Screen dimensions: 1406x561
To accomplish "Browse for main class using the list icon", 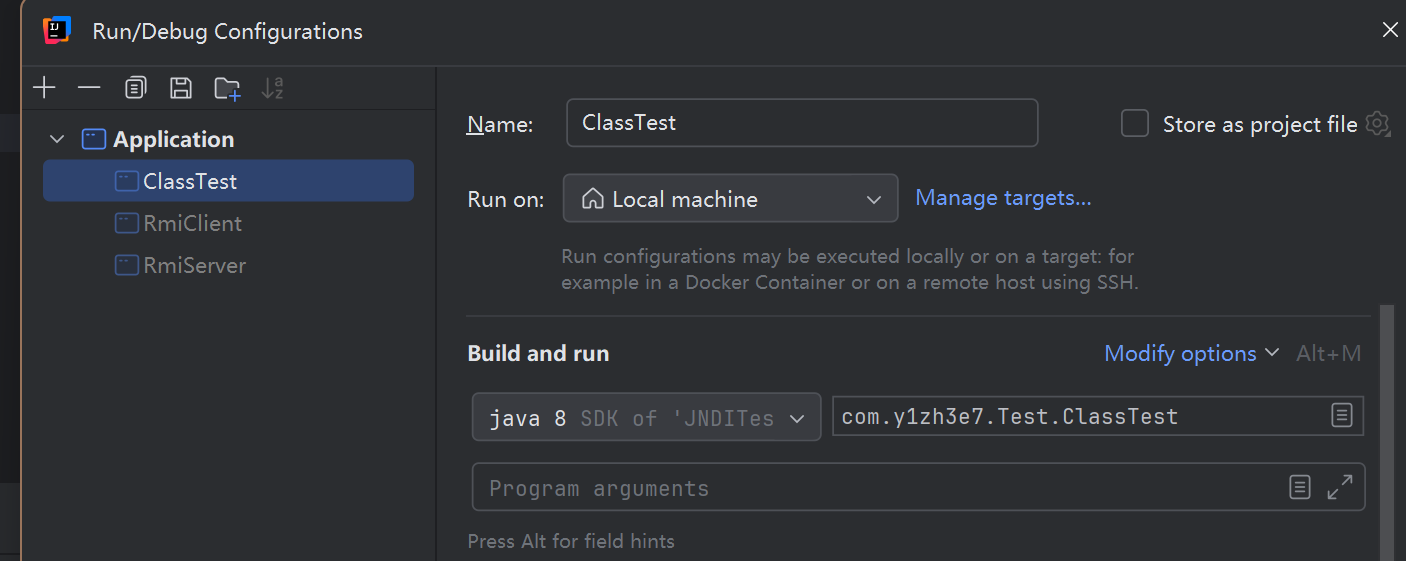I will 1342,416.
